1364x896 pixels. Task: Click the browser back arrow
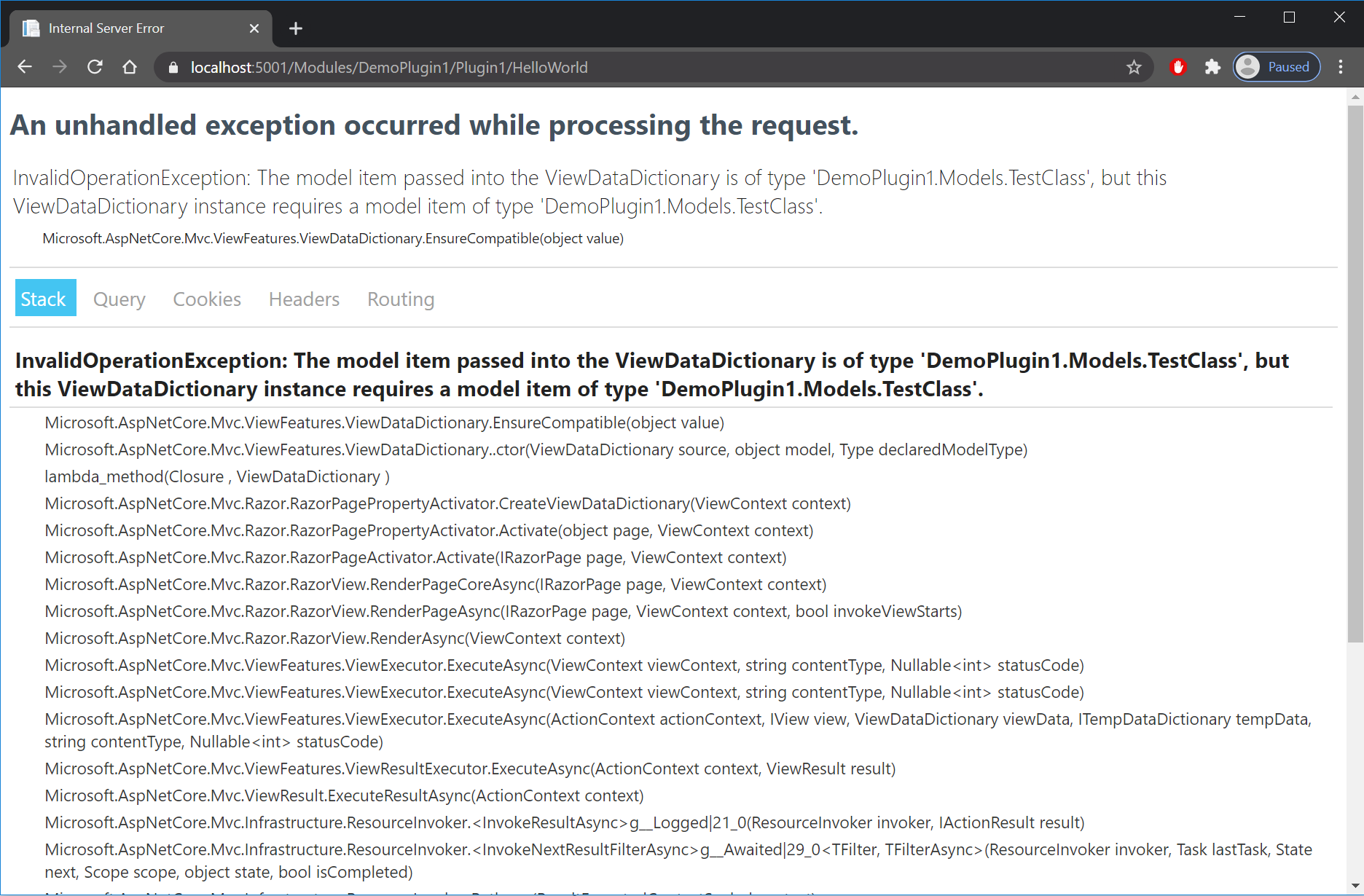pyautogui.click(x=25, y=67)
